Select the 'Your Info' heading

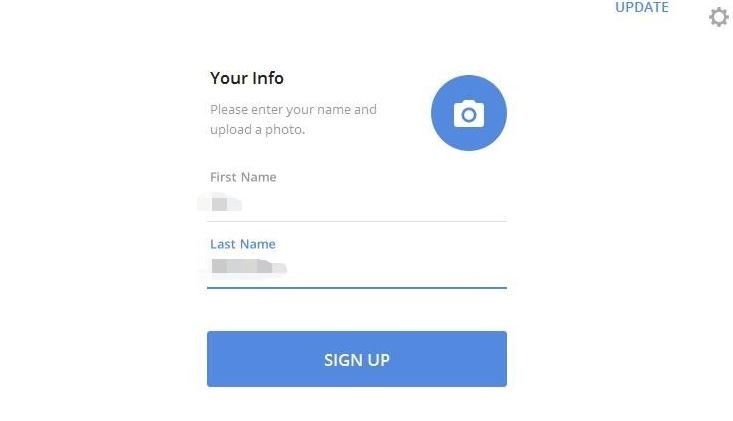point(247,78)
